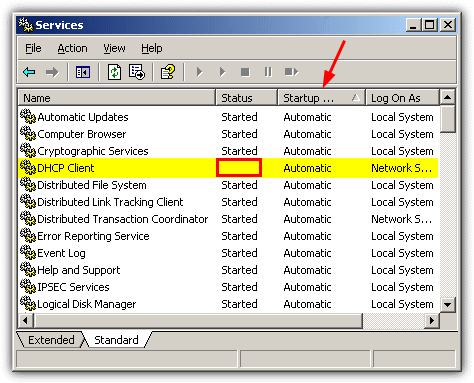
Task: Sort by the Status column header
Action: click(x=247, y=98)
